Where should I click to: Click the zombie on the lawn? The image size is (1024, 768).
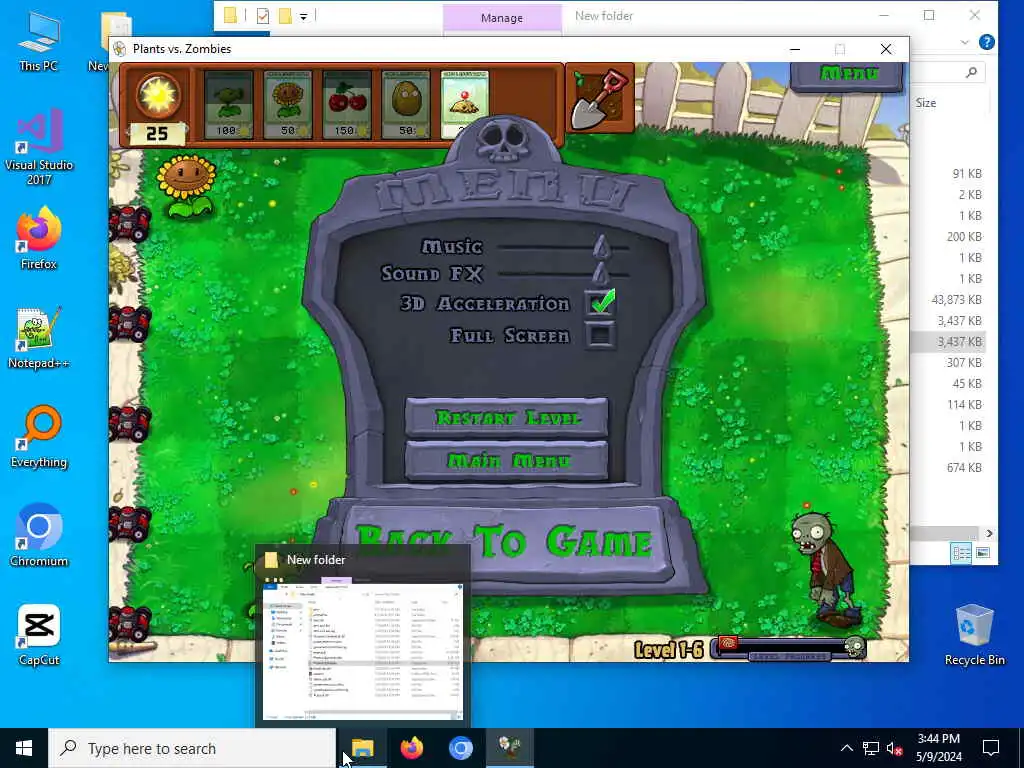click(824, 568)
